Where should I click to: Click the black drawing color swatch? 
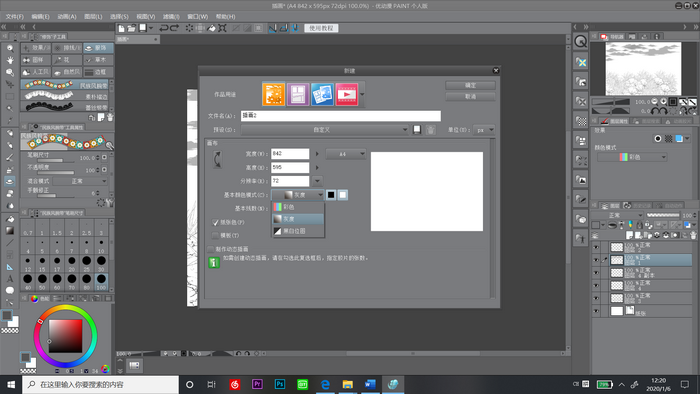[331, 195]
